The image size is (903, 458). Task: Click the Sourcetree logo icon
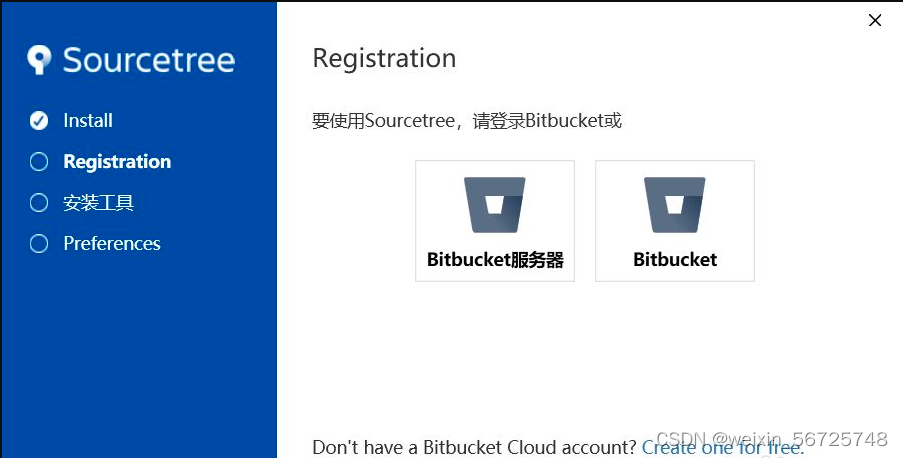pyautogui.click(x=39, y=60)
